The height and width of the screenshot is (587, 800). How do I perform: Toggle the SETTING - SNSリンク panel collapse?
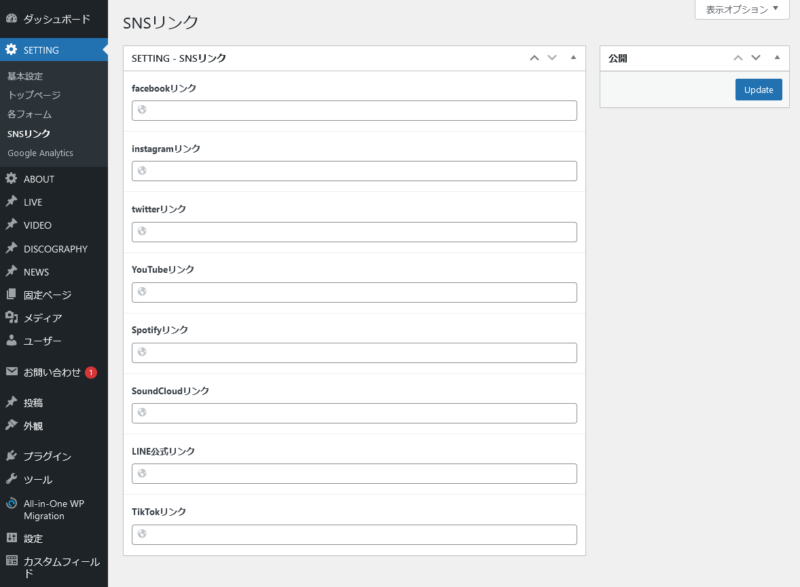coord(573,58)
